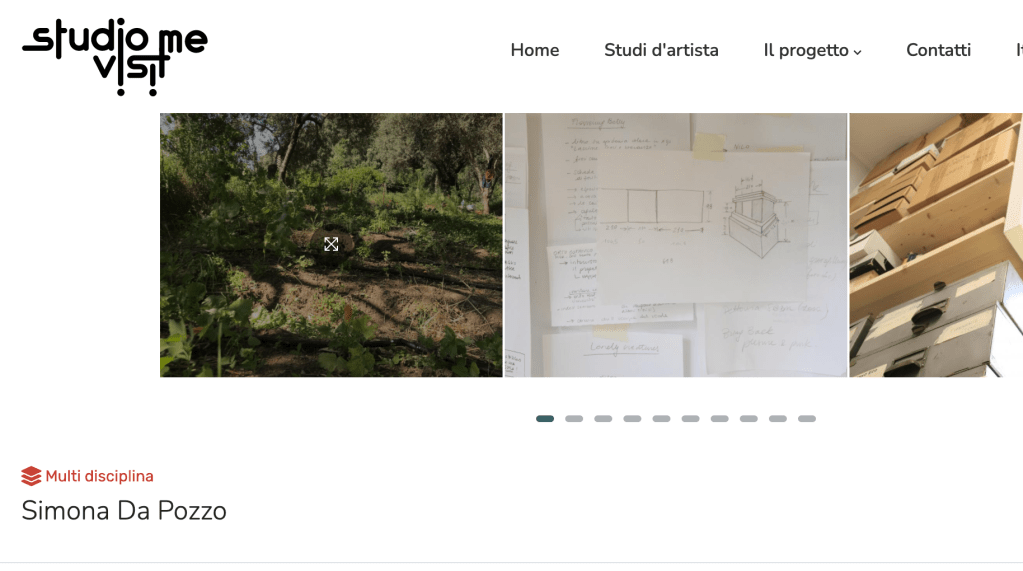
Task: Select the seventh carousel pagination dot
Action: click(x=720, y=419)
